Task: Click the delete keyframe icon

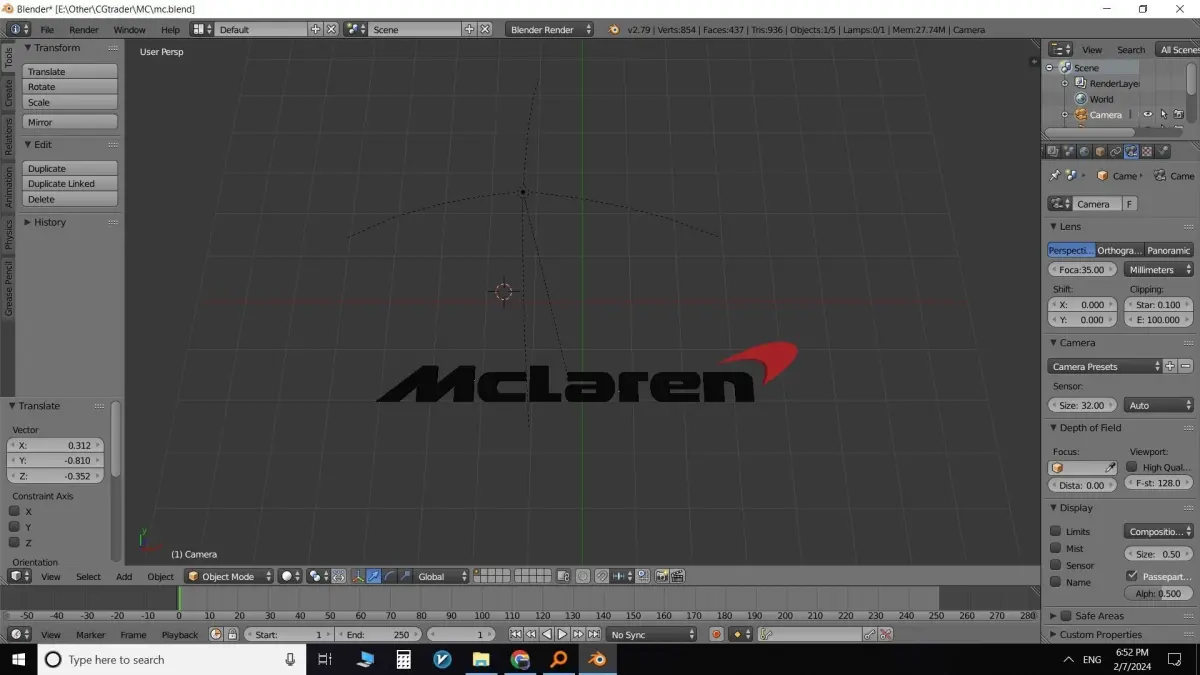Action: [885, 634]
